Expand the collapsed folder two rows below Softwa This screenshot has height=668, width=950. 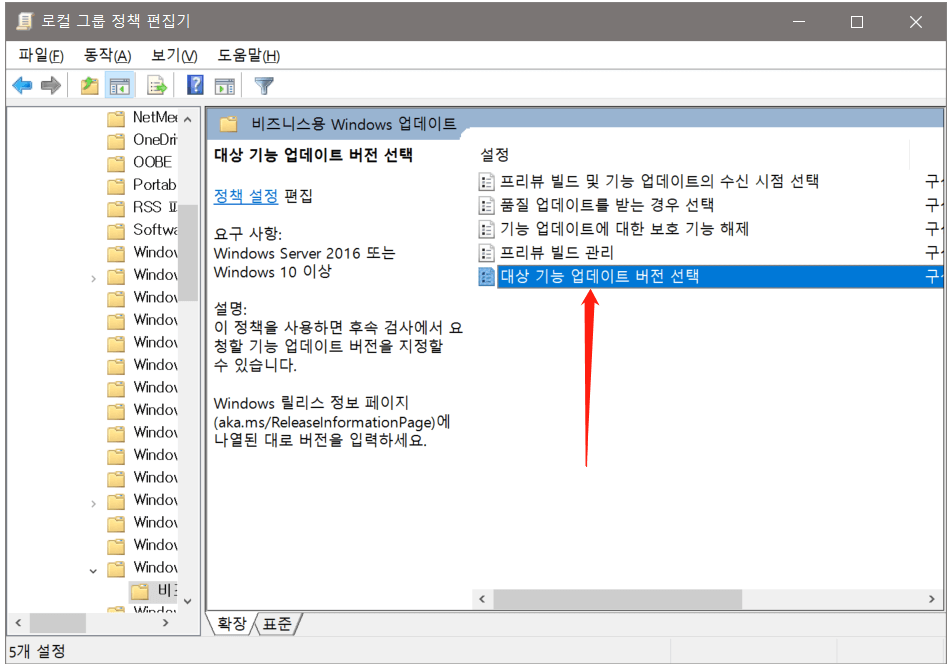click(x=94, y=276)
